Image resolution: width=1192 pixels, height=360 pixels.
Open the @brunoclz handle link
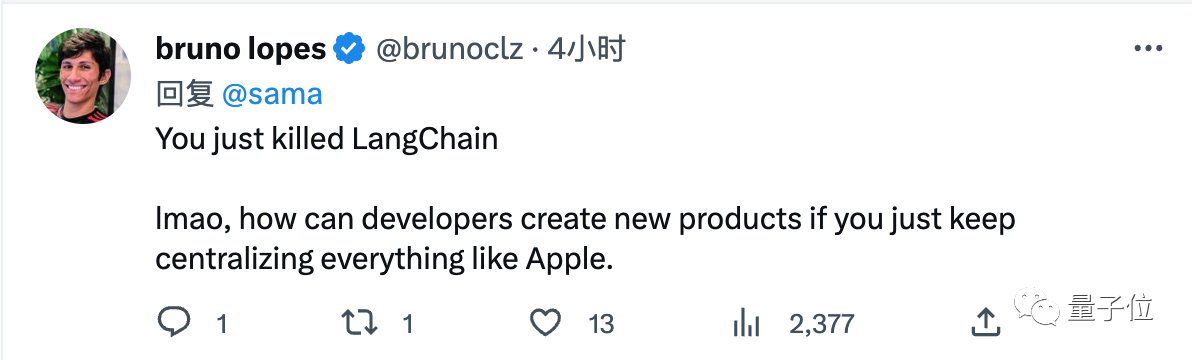point(449,50)
